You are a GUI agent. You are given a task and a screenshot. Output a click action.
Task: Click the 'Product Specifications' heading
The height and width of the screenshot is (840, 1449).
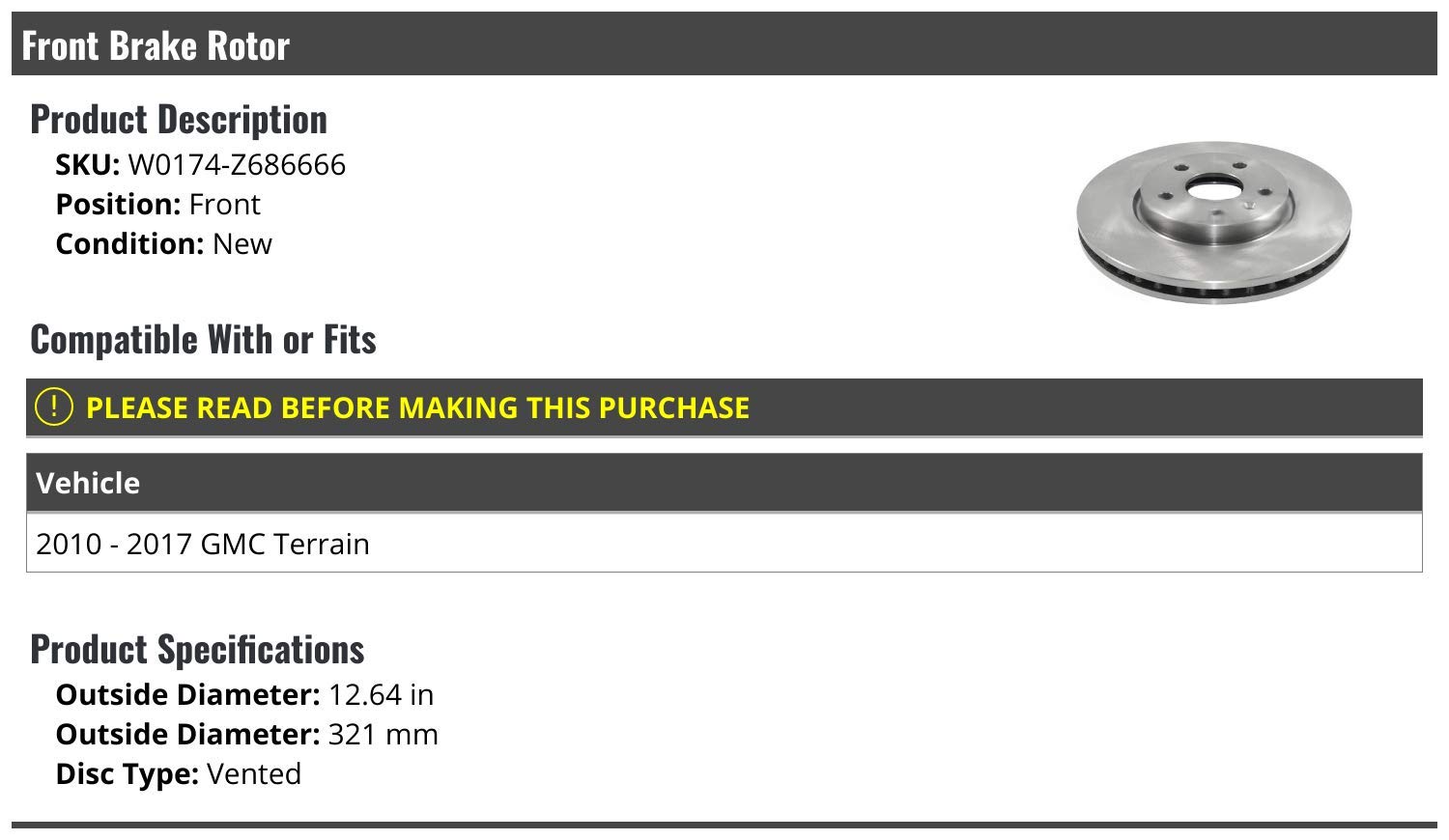pos(197,649)
